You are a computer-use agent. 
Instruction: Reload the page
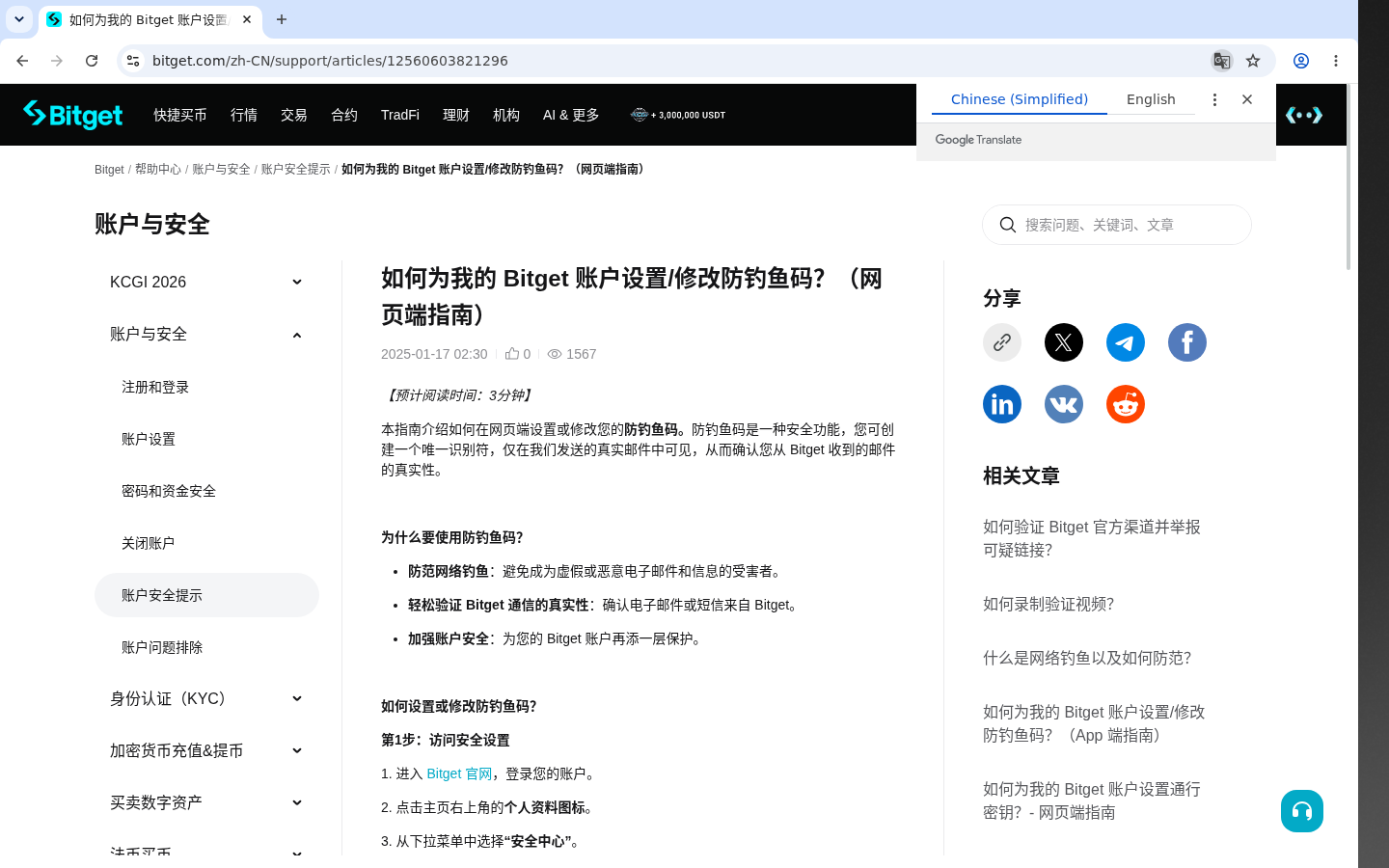click(x=92, y=61)
